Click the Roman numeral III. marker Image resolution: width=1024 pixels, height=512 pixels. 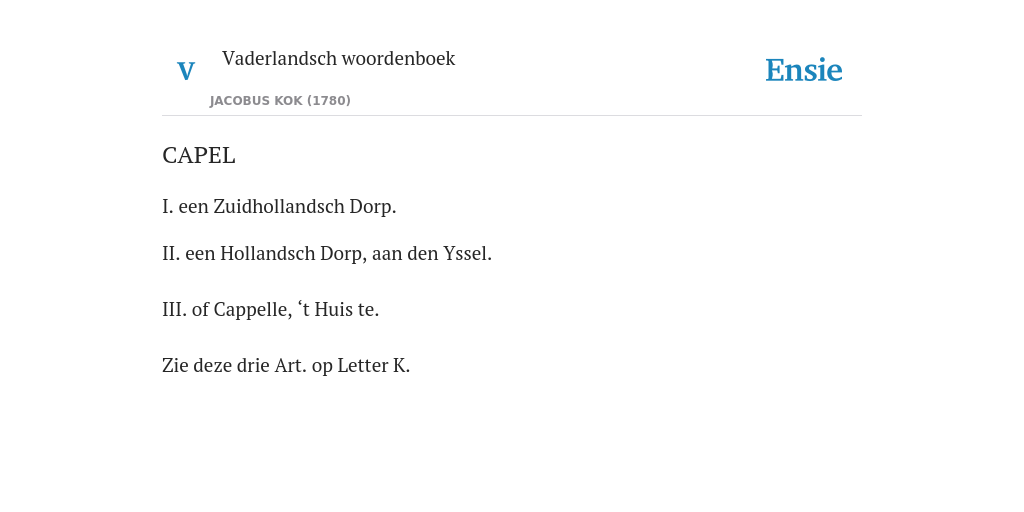(x=174, y=310)
